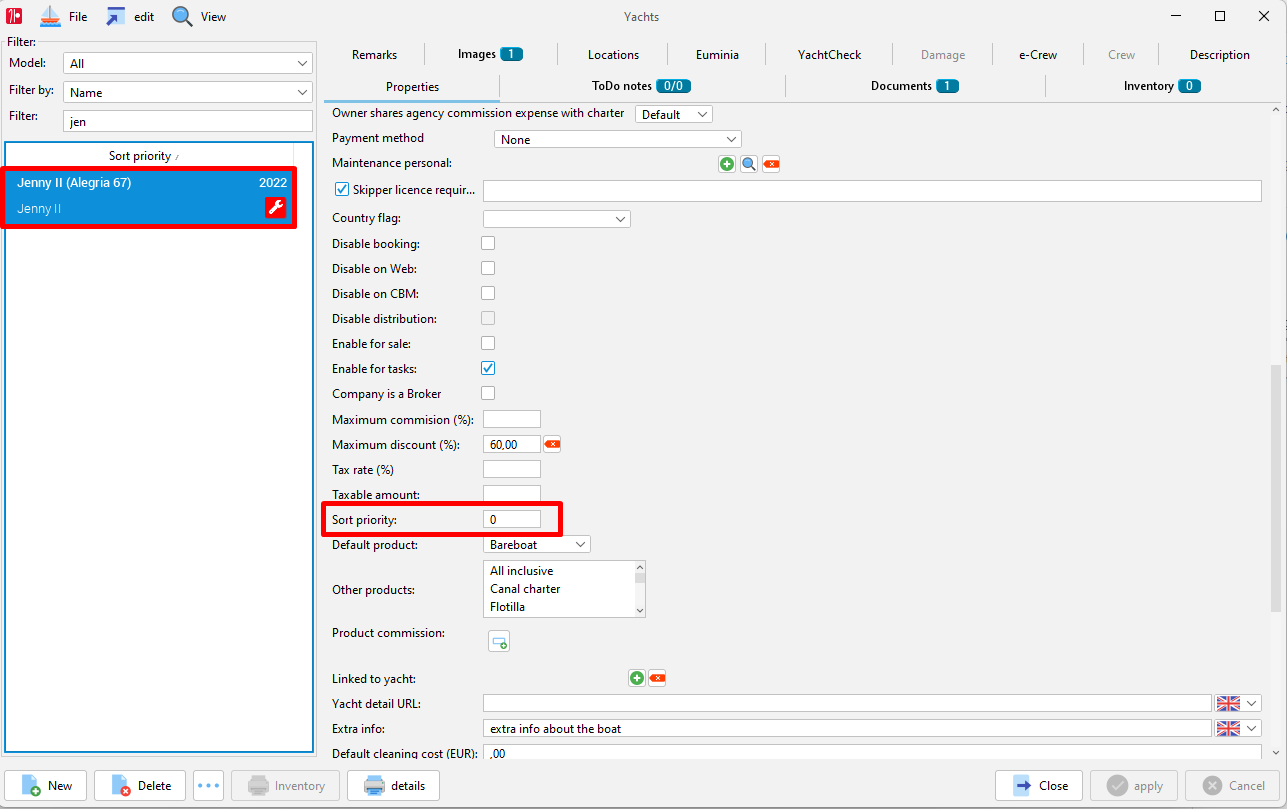Expand the Extra info language dropdown
The width and height of the screenshot is (1287, 809).
(1252, 728)
